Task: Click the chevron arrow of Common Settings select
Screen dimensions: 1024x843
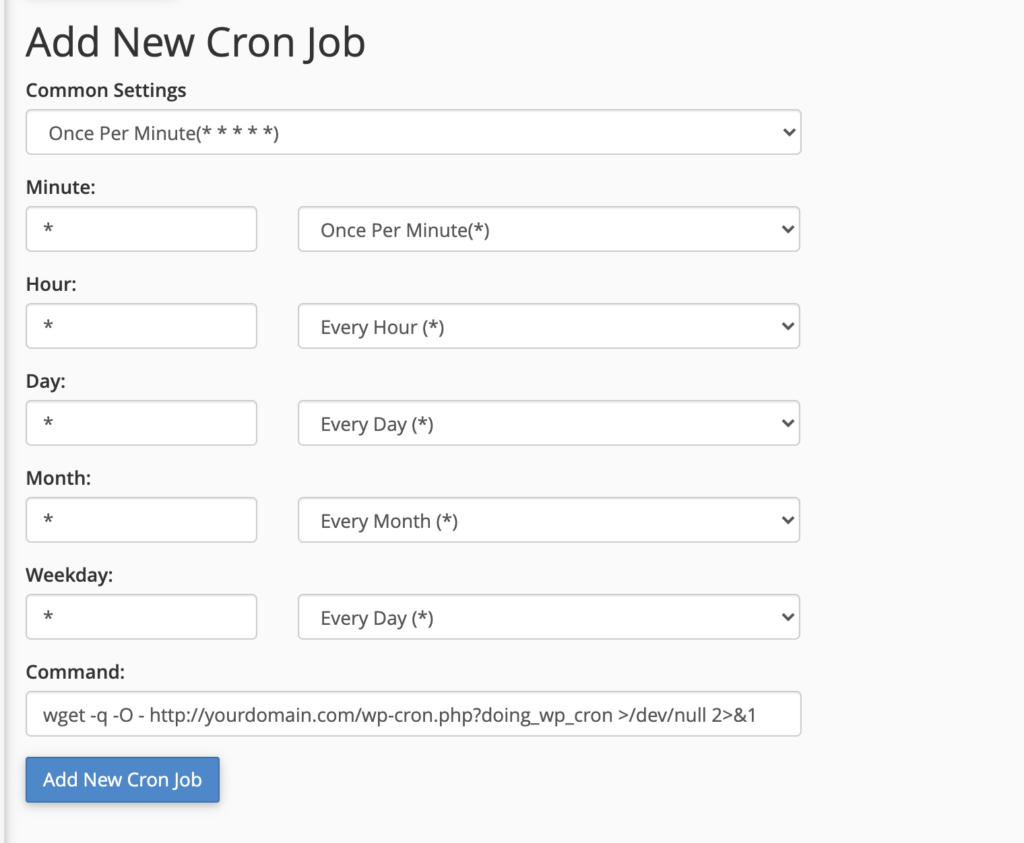Action: click(789, 133)
